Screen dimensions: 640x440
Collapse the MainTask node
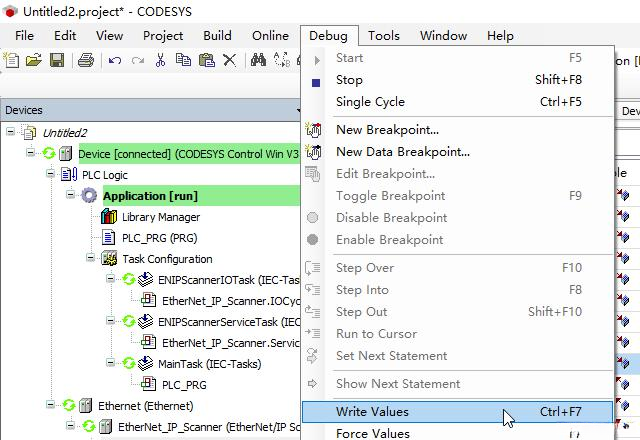pos(110,362)
